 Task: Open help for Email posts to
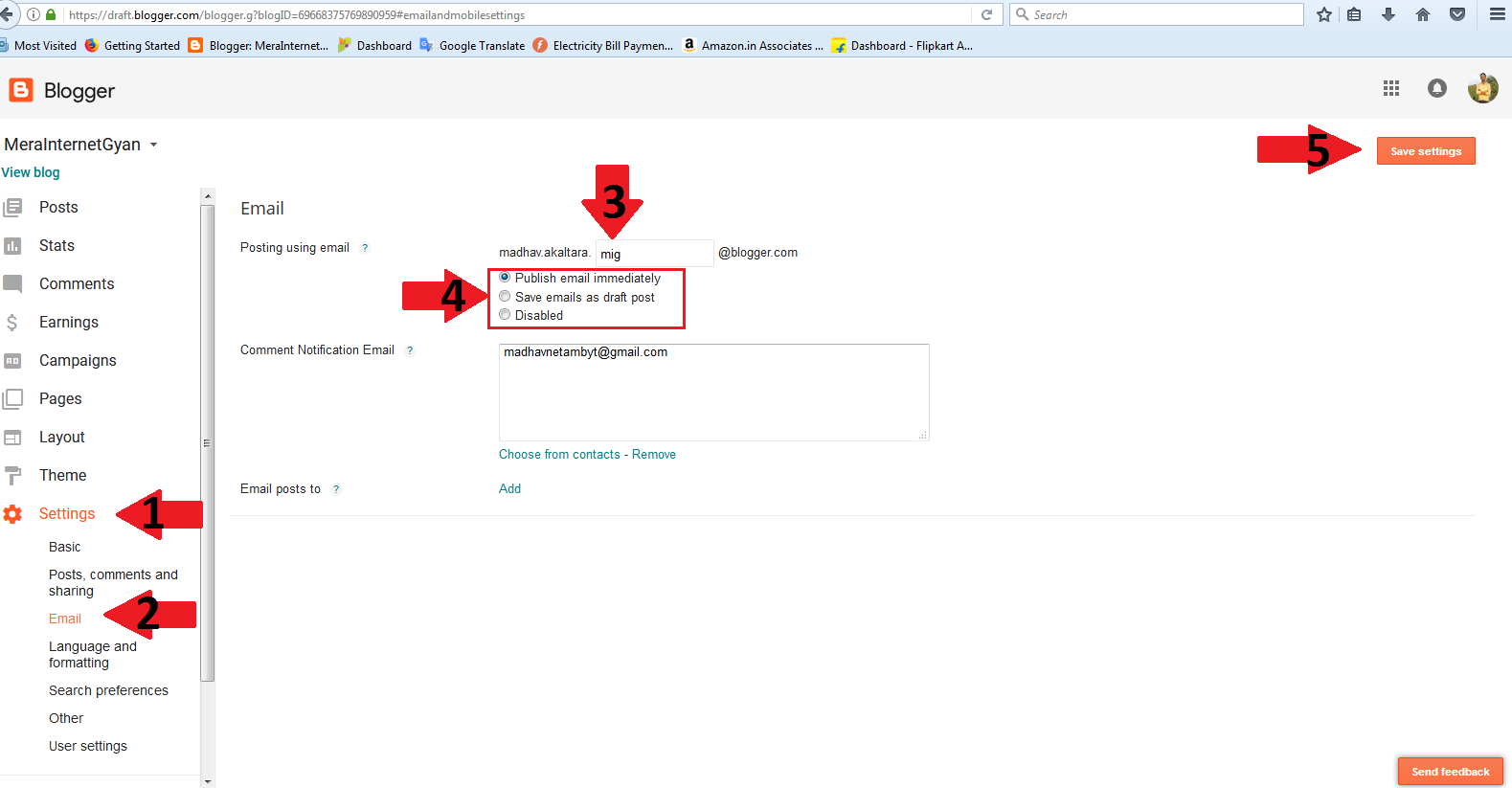coord(336,489)
